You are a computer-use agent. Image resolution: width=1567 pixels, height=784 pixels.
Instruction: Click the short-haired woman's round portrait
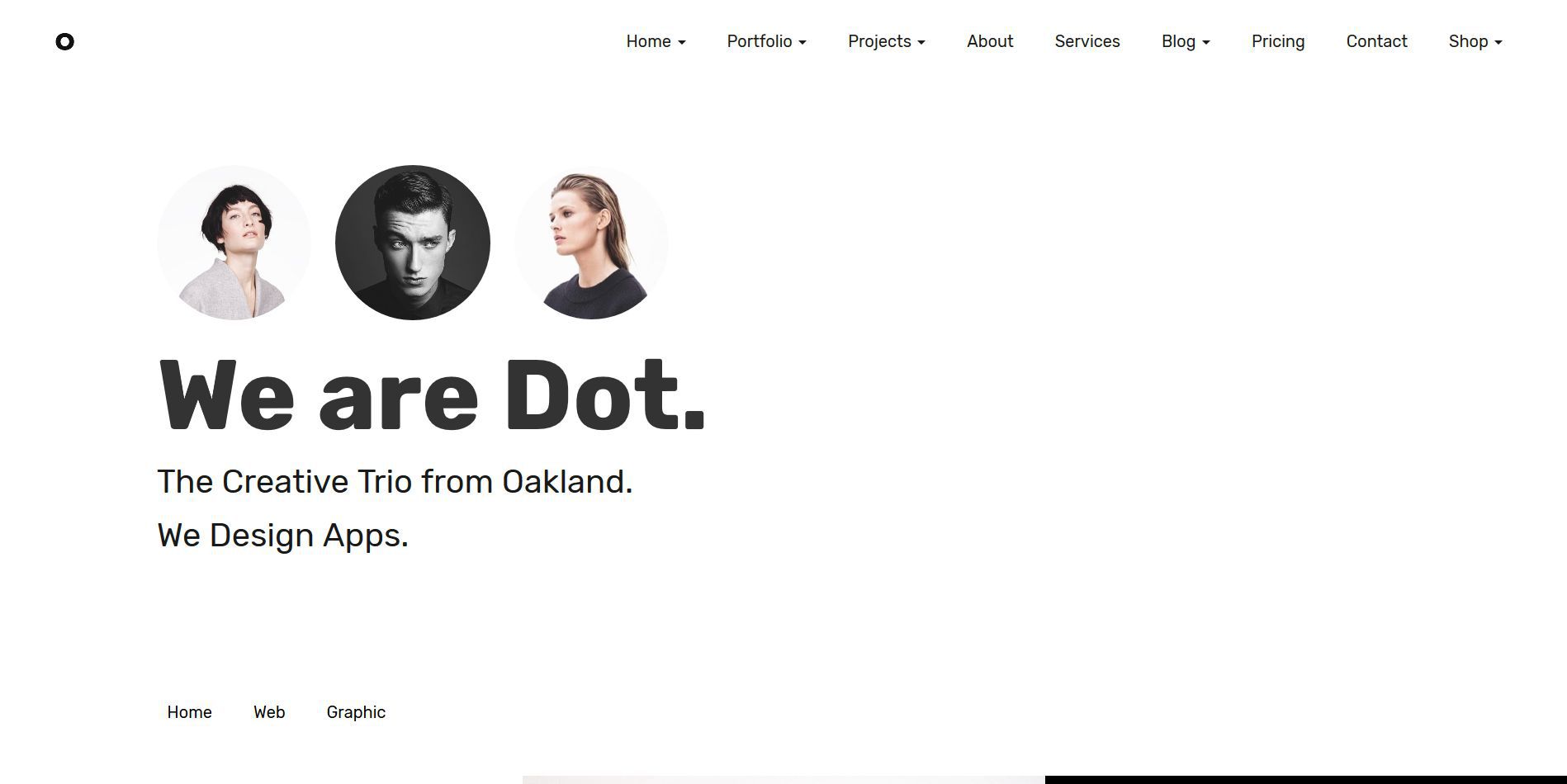tap(234, 243)
